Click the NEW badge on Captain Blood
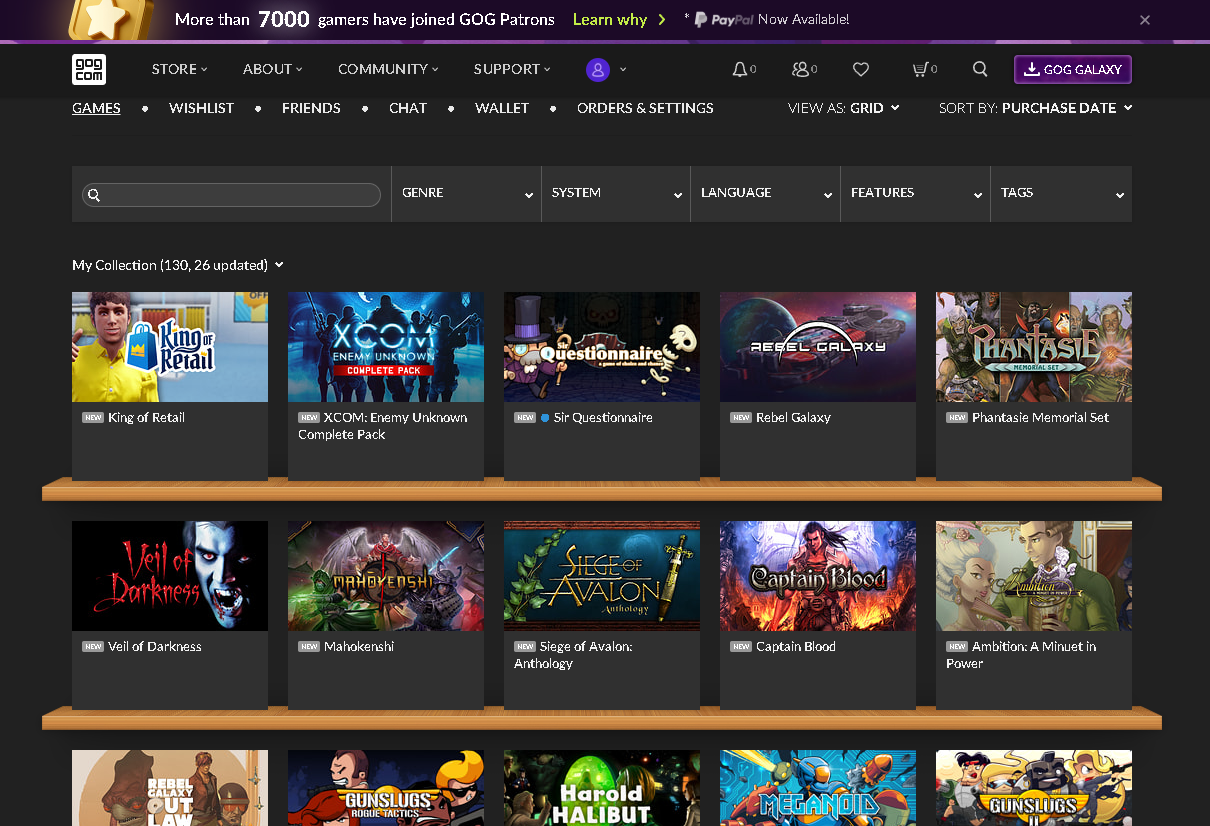 [x=741, y=647]
